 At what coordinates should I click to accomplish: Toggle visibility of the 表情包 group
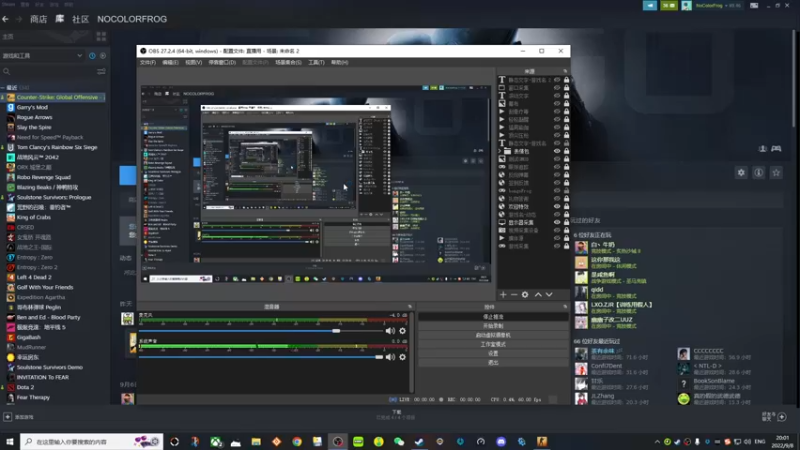[557, 151]
